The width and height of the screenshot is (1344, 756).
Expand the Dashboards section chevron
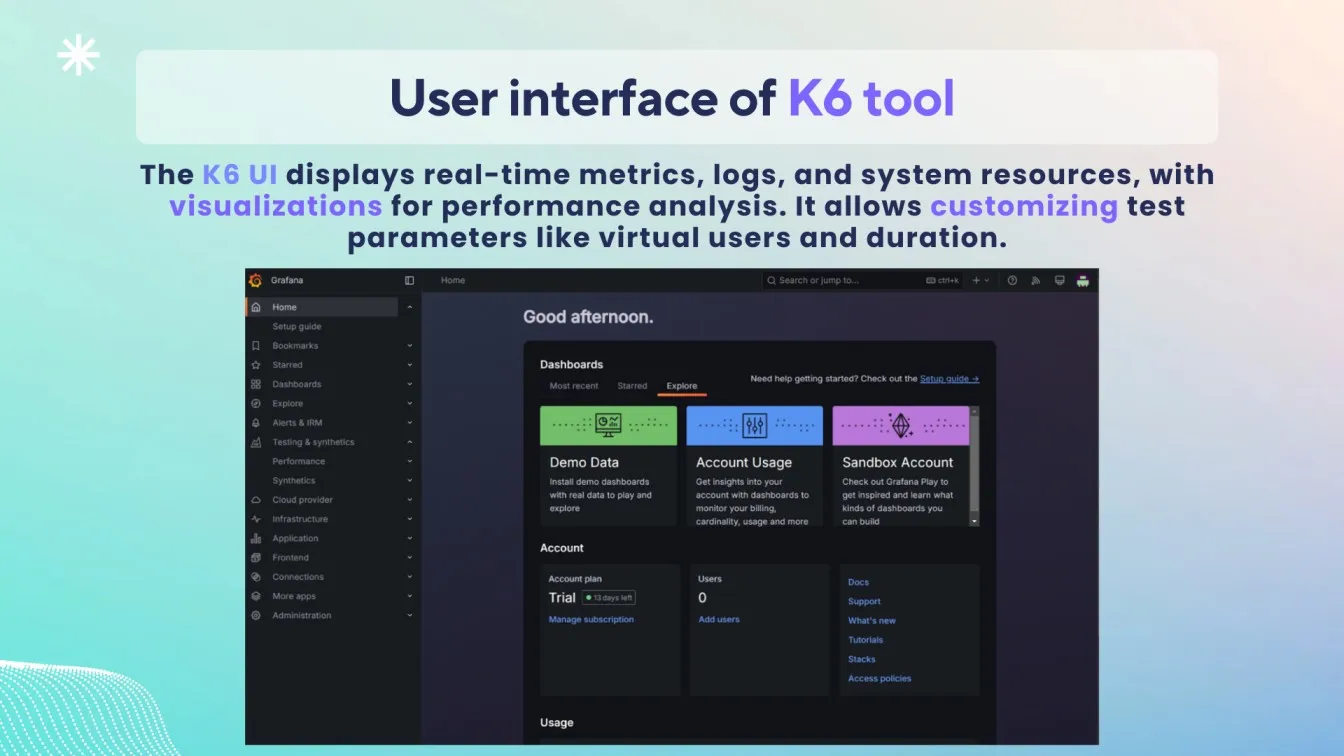(410, 384)
